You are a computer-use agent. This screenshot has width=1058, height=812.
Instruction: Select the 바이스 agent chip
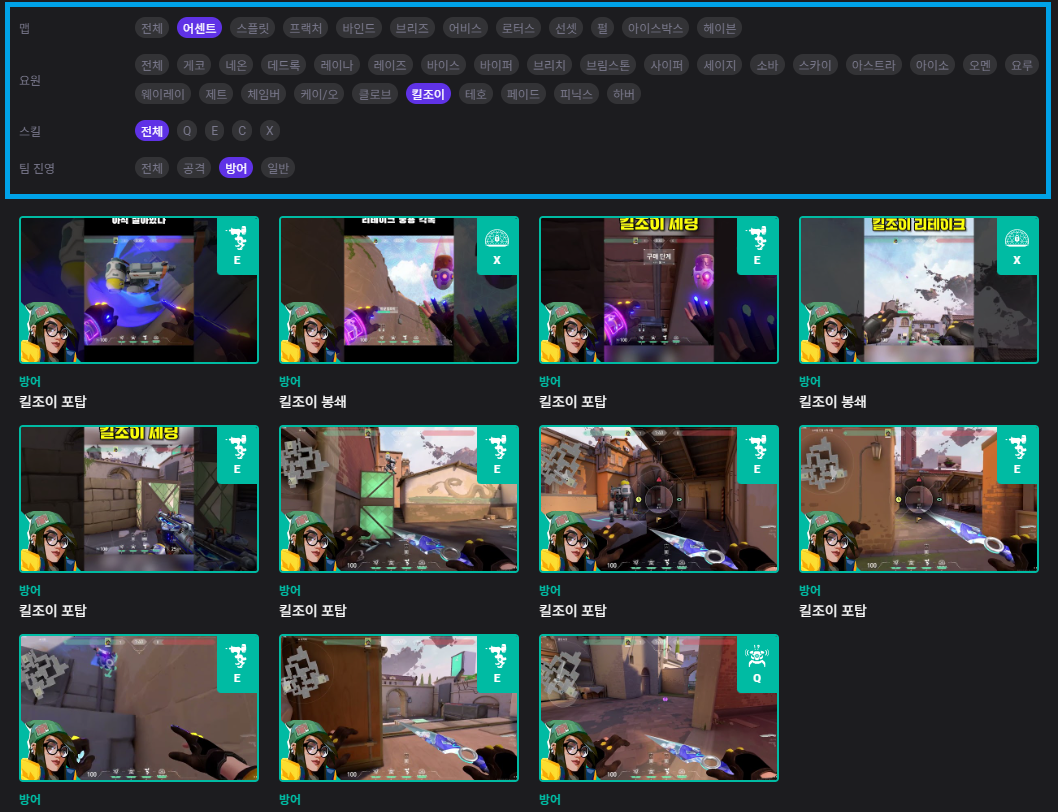click(443, 65)
